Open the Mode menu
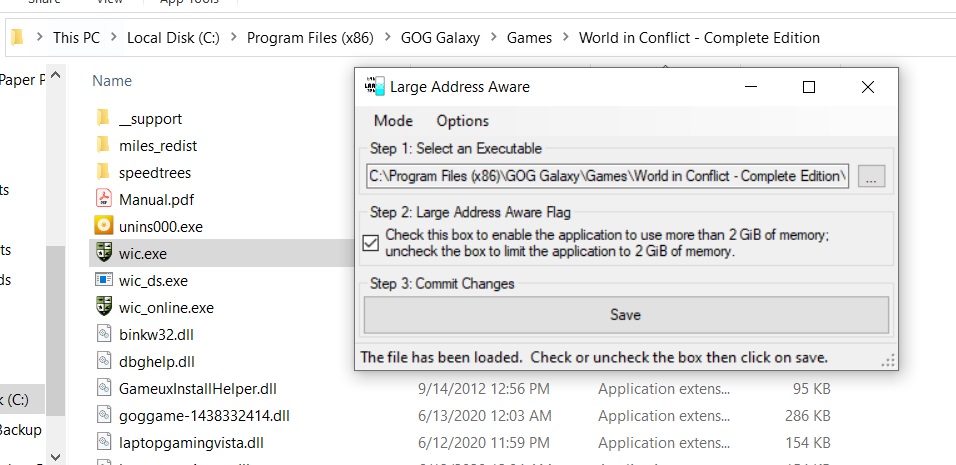956x465 pixels. [393, 121]
